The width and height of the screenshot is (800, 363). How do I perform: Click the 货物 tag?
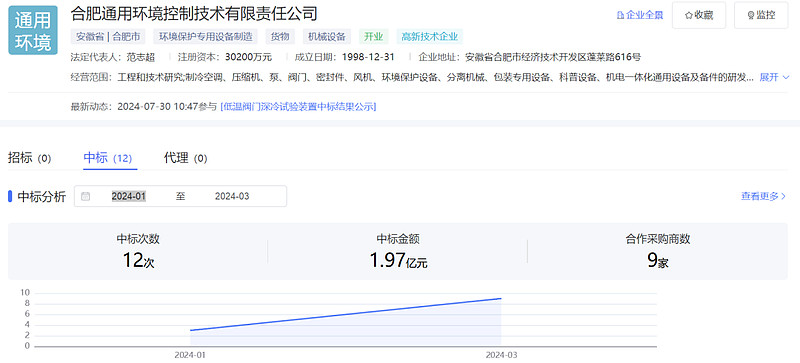tap(280, 37)
